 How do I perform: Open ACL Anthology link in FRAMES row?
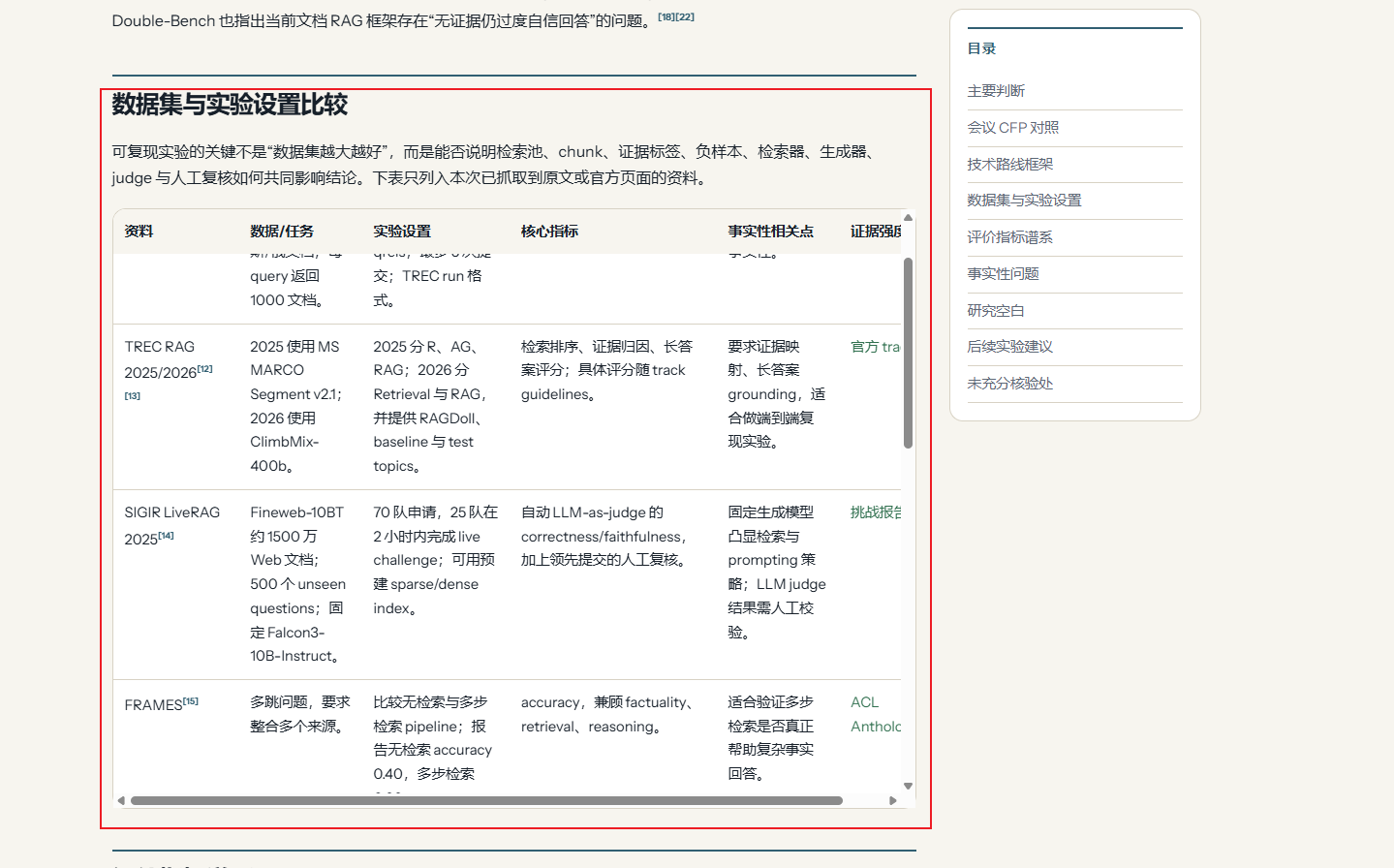pos(876,714)
